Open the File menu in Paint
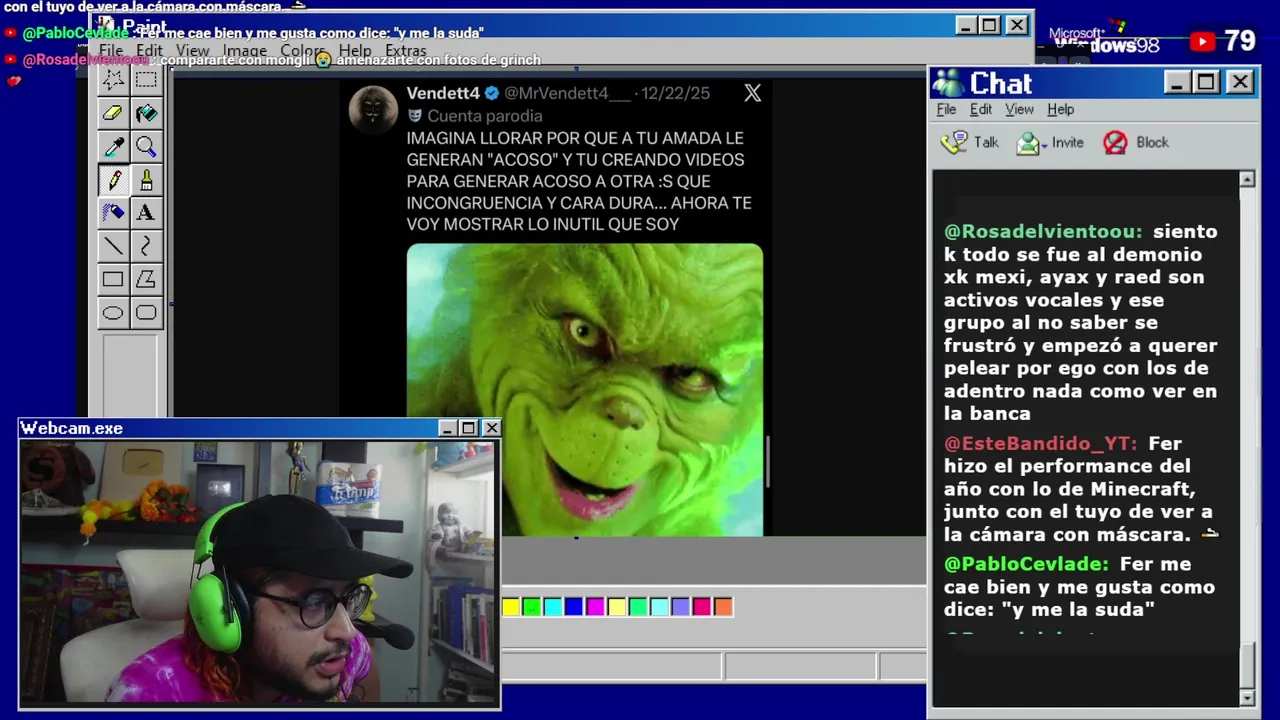Screen dimensions: 1280x720 click(111, 51)
